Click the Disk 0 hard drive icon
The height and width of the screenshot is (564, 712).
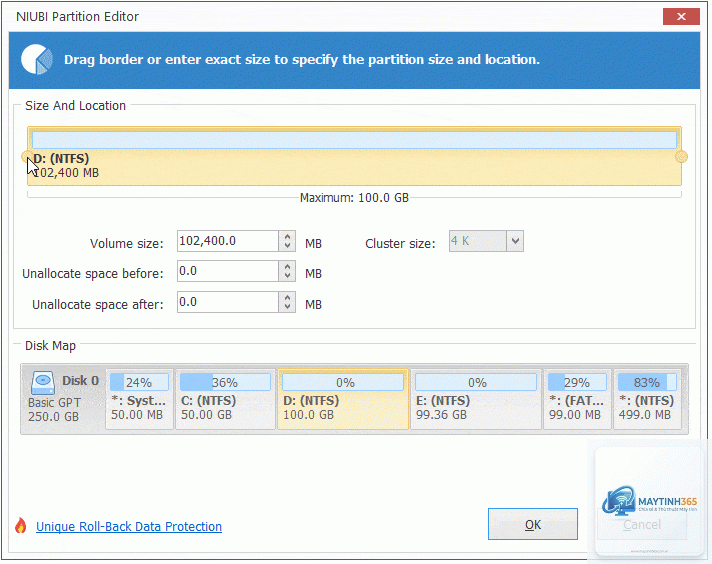click(x=43, y=383)
